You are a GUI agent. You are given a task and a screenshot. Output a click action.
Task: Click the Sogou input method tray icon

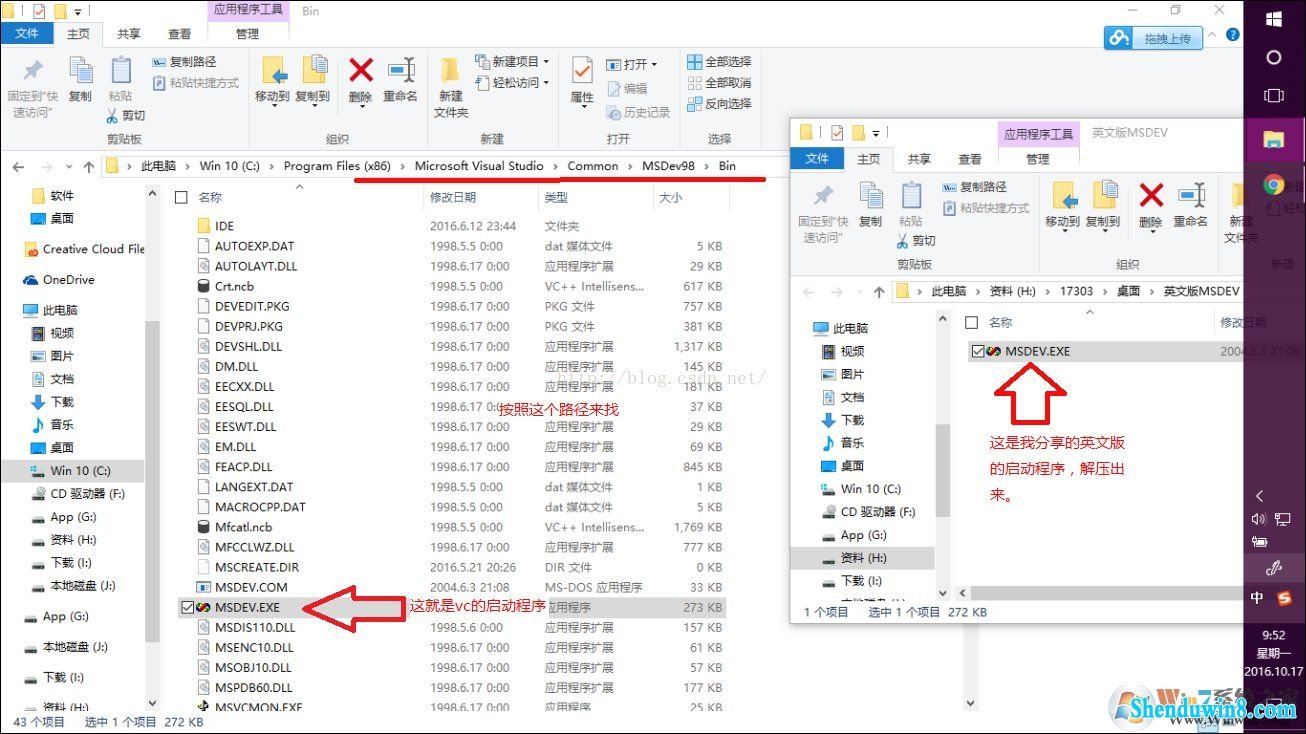1285,598
